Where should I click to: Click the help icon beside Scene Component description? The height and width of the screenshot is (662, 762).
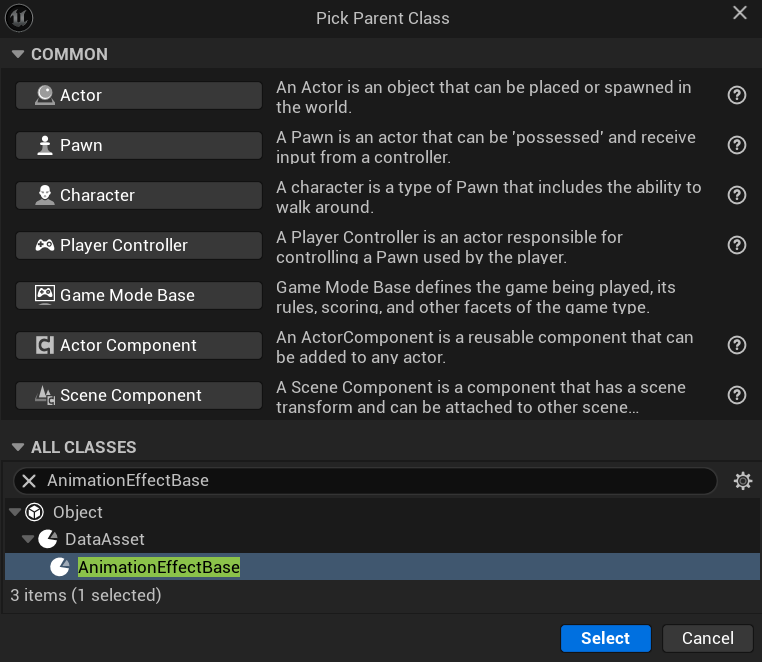point(737,395)
